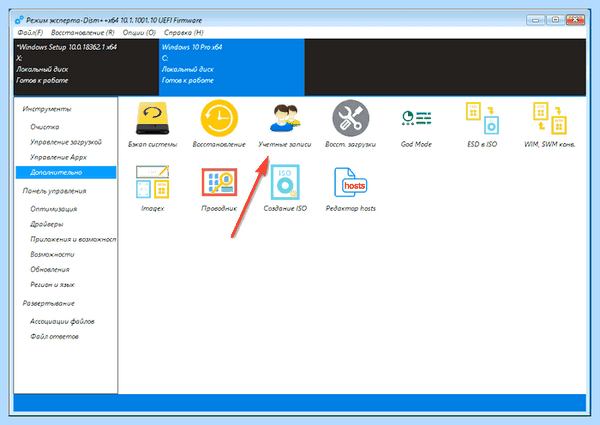Viewport: 600px width, 425px height.
Task: Open Возможности section
Action: [52, 254]
